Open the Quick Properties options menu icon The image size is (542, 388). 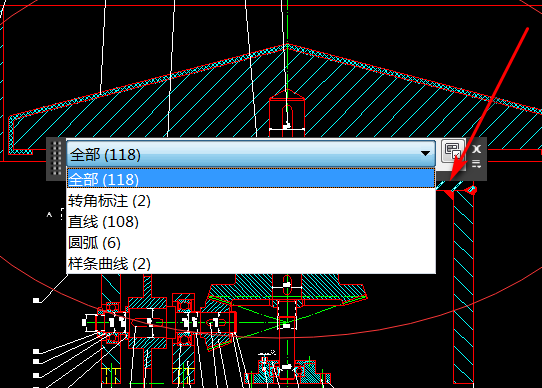pos(477,164)
